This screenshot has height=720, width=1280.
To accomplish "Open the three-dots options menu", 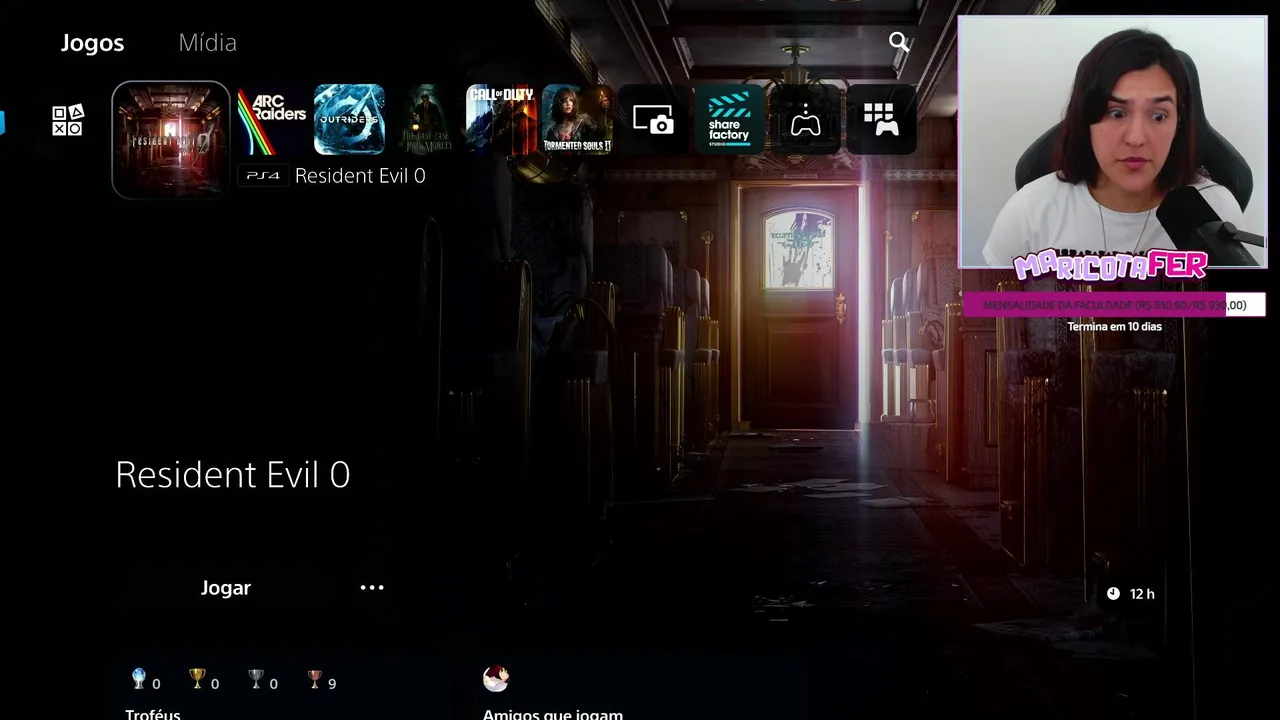I will 372,588.
